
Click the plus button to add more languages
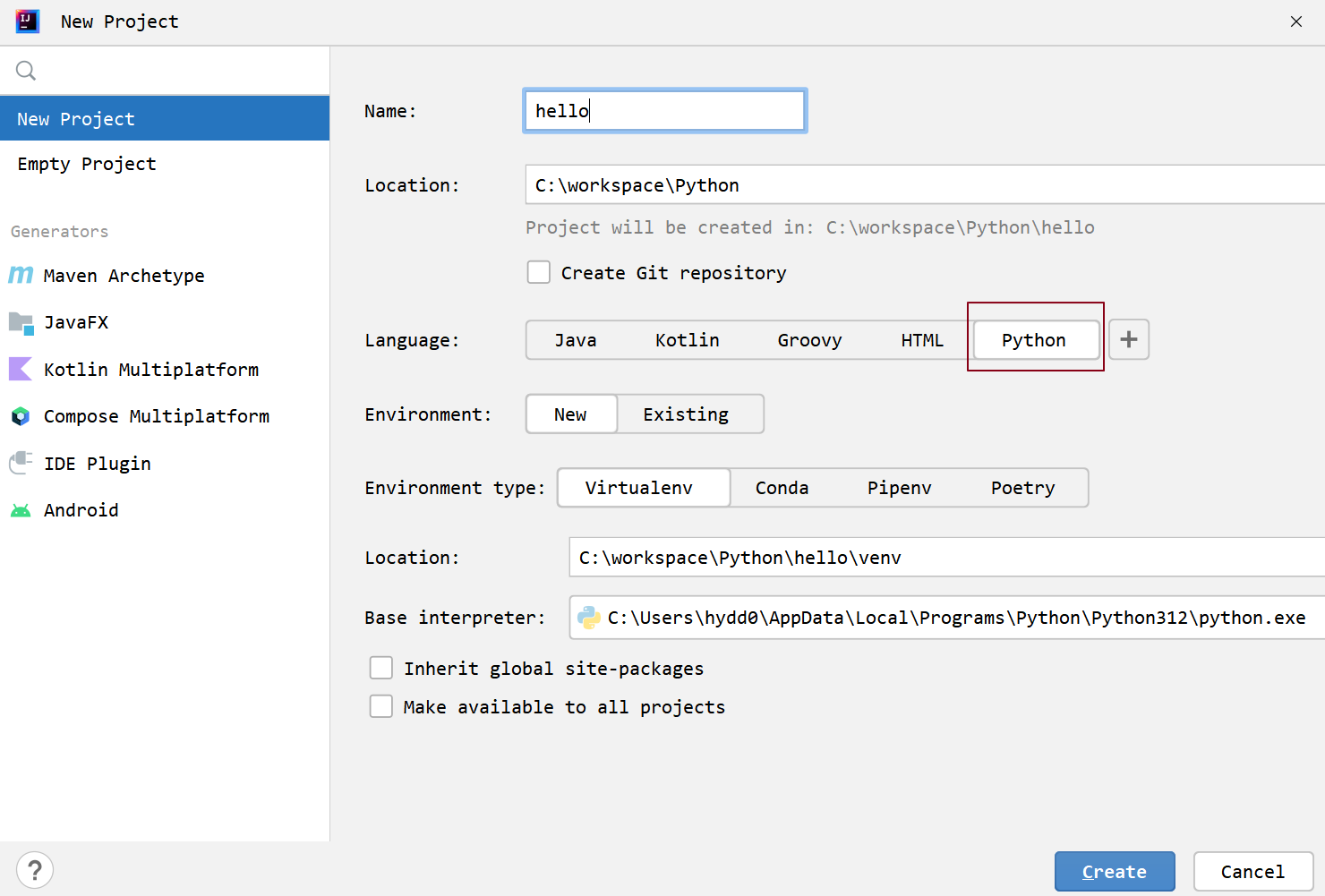1129,339
